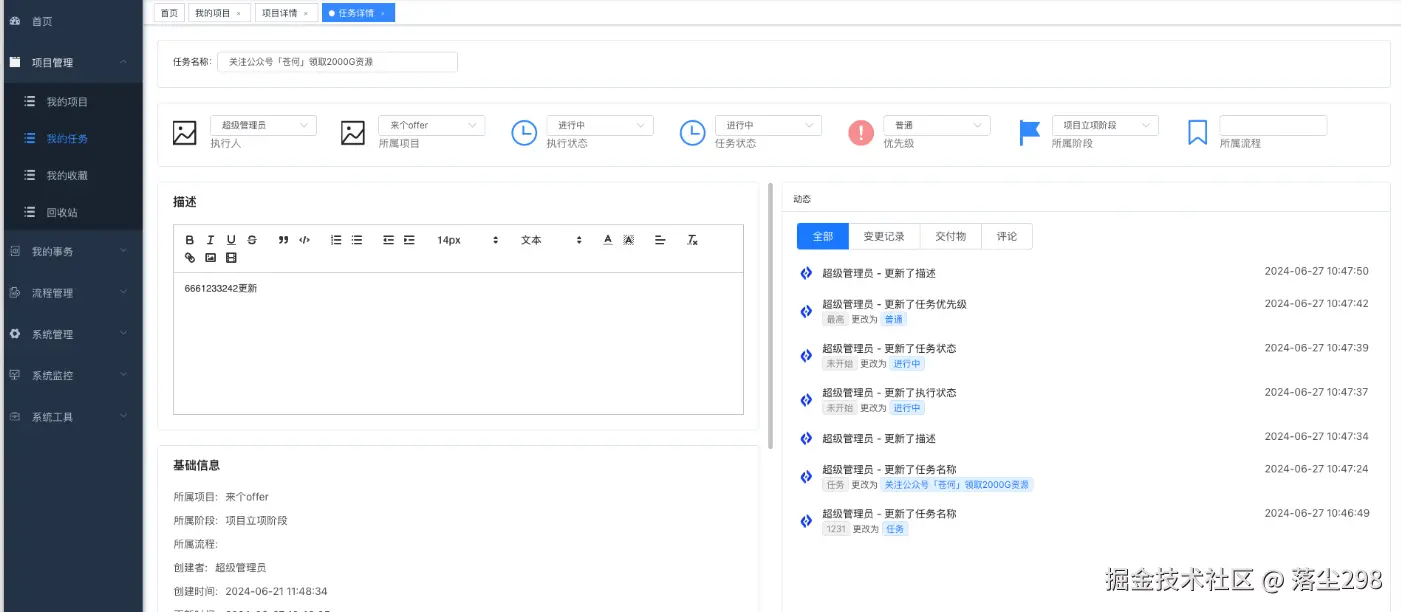
Task: Open 我的收藏 in the sidebar
Action: (67, 175)
